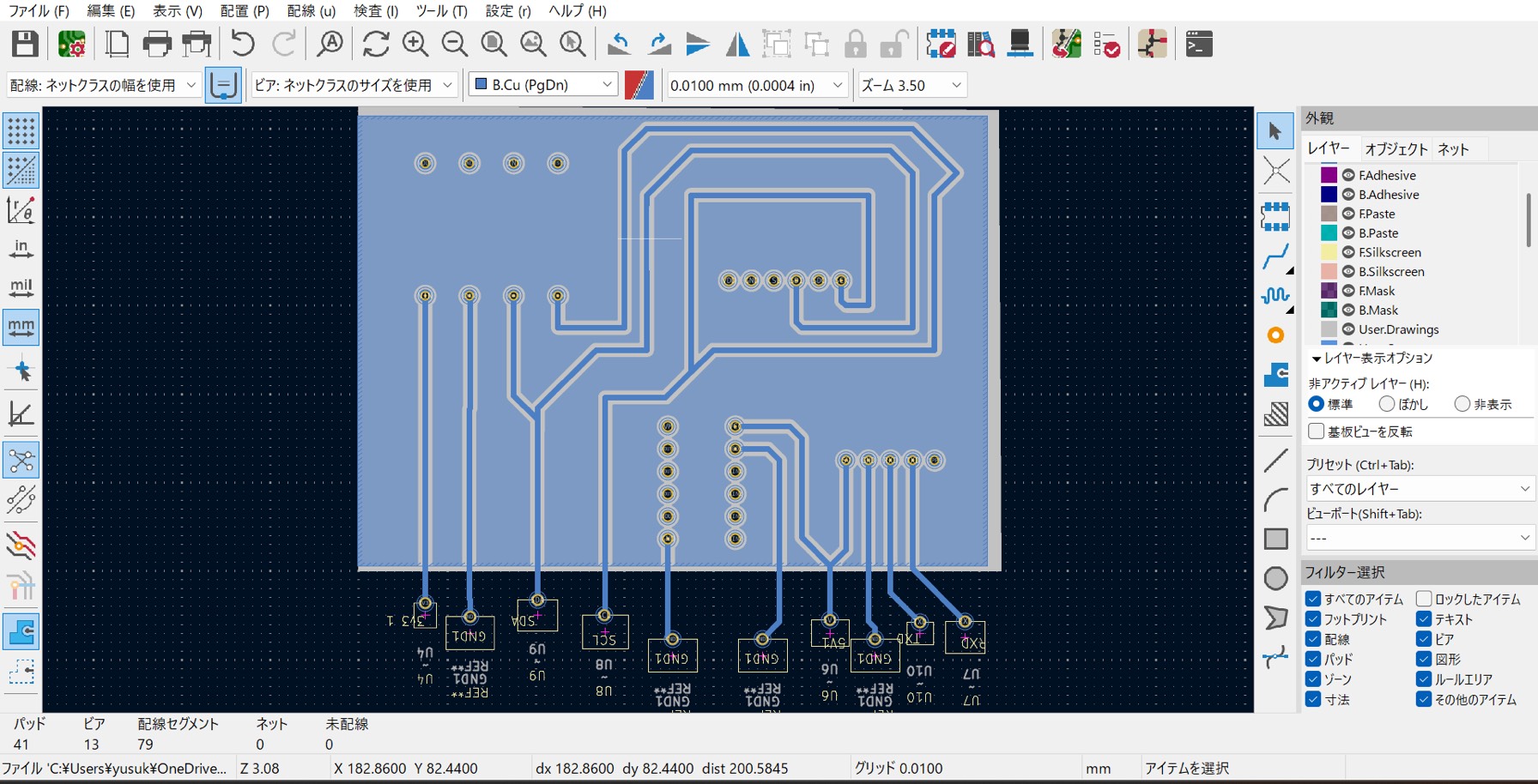
Task: Open the scripting console icon
Action: coord(1198,44)
